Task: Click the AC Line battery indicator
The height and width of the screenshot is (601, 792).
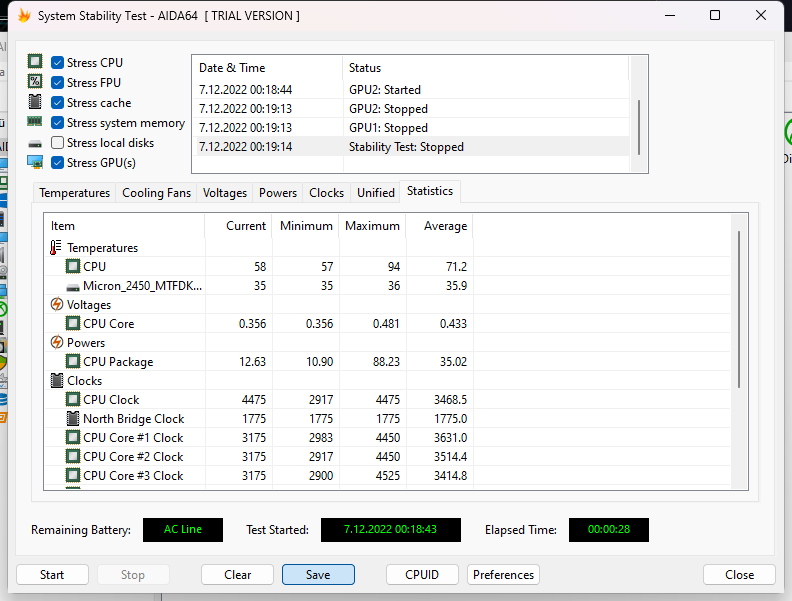Action: coord(183,529)
